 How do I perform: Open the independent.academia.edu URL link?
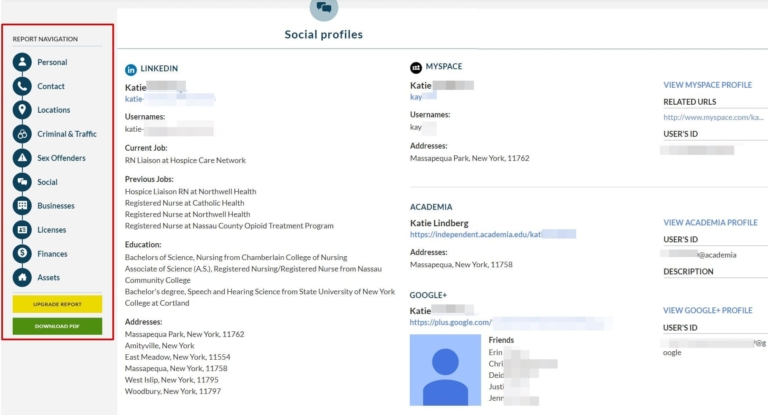(x=492, y=234)
